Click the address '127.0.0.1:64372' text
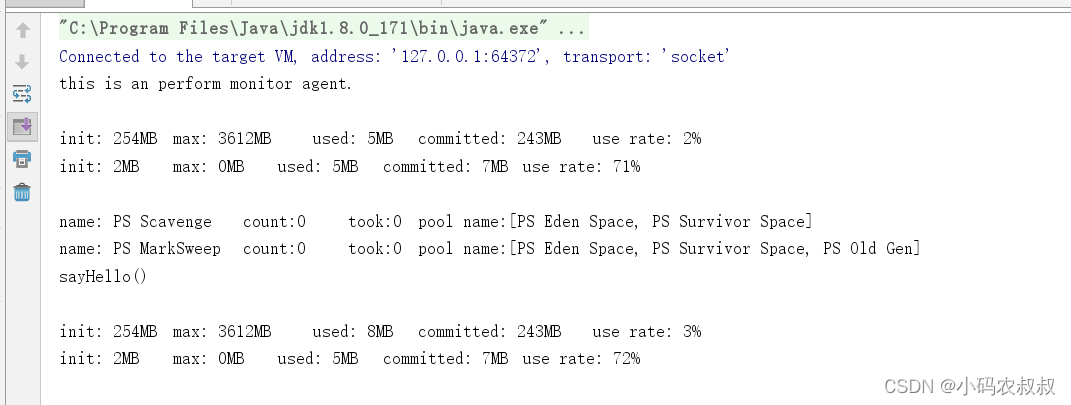 point(470,57)
